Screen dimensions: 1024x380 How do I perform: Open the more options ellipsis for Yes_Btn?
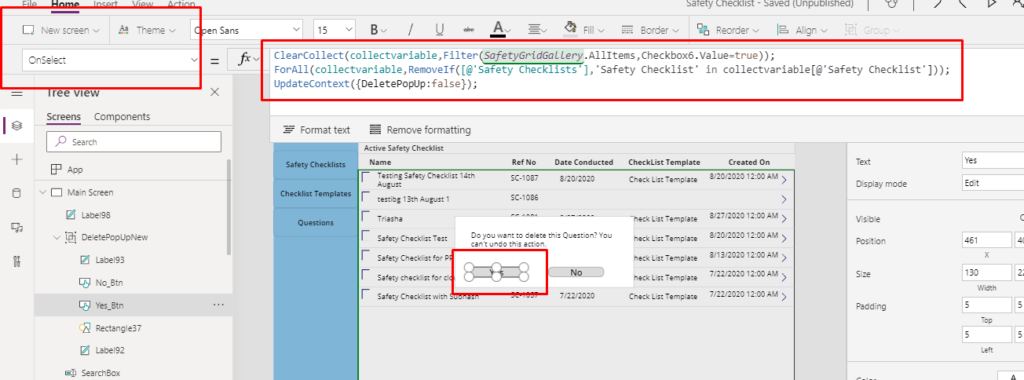[219, 305]
